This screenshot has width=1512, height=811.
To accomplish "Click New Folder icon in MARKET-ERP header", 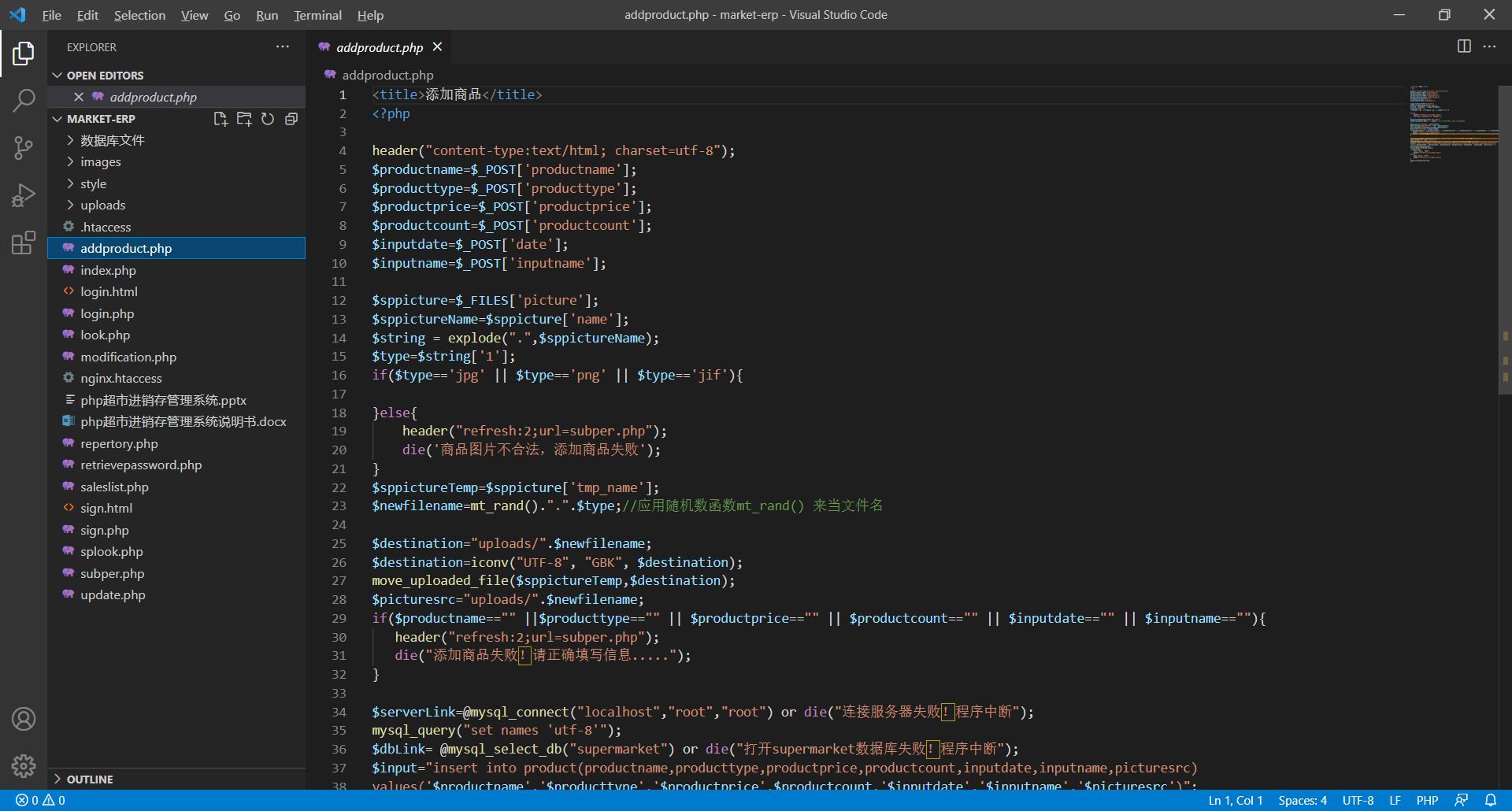I will pyautogui.click(x=244, y=119).
